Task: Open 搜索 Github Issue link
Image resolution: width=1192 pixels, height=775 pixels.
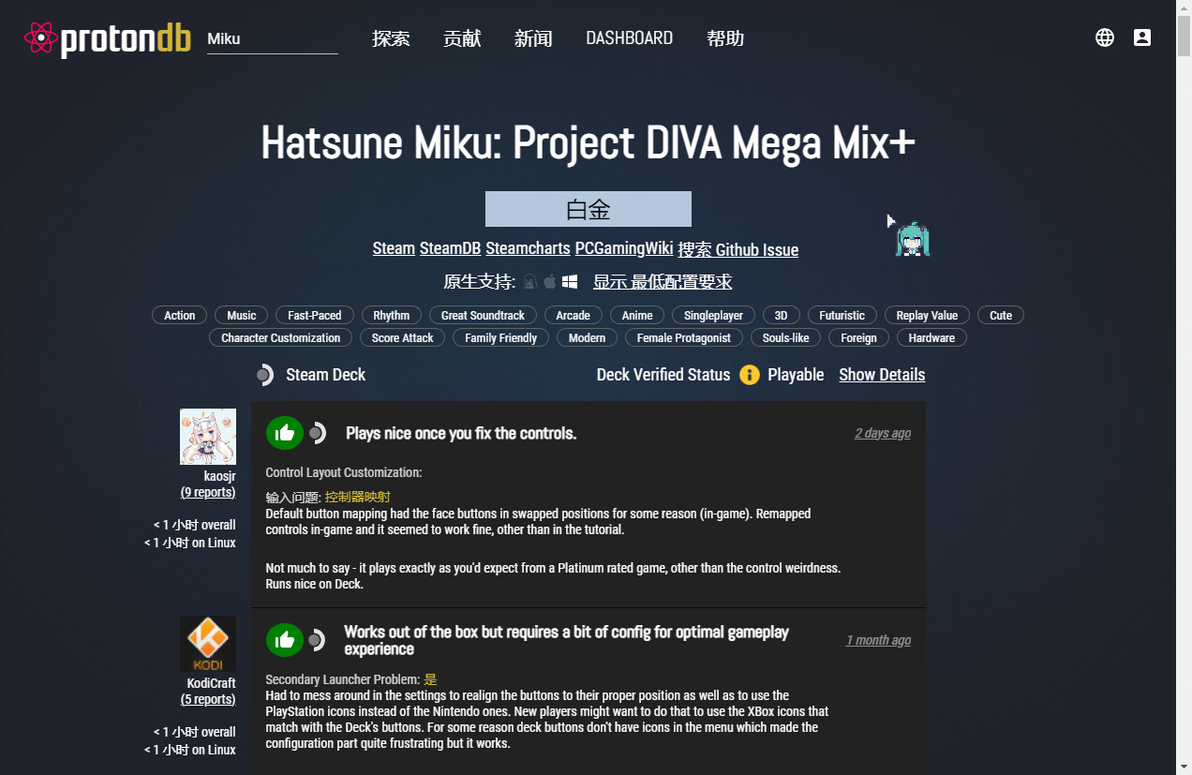Action: point(738,249)
